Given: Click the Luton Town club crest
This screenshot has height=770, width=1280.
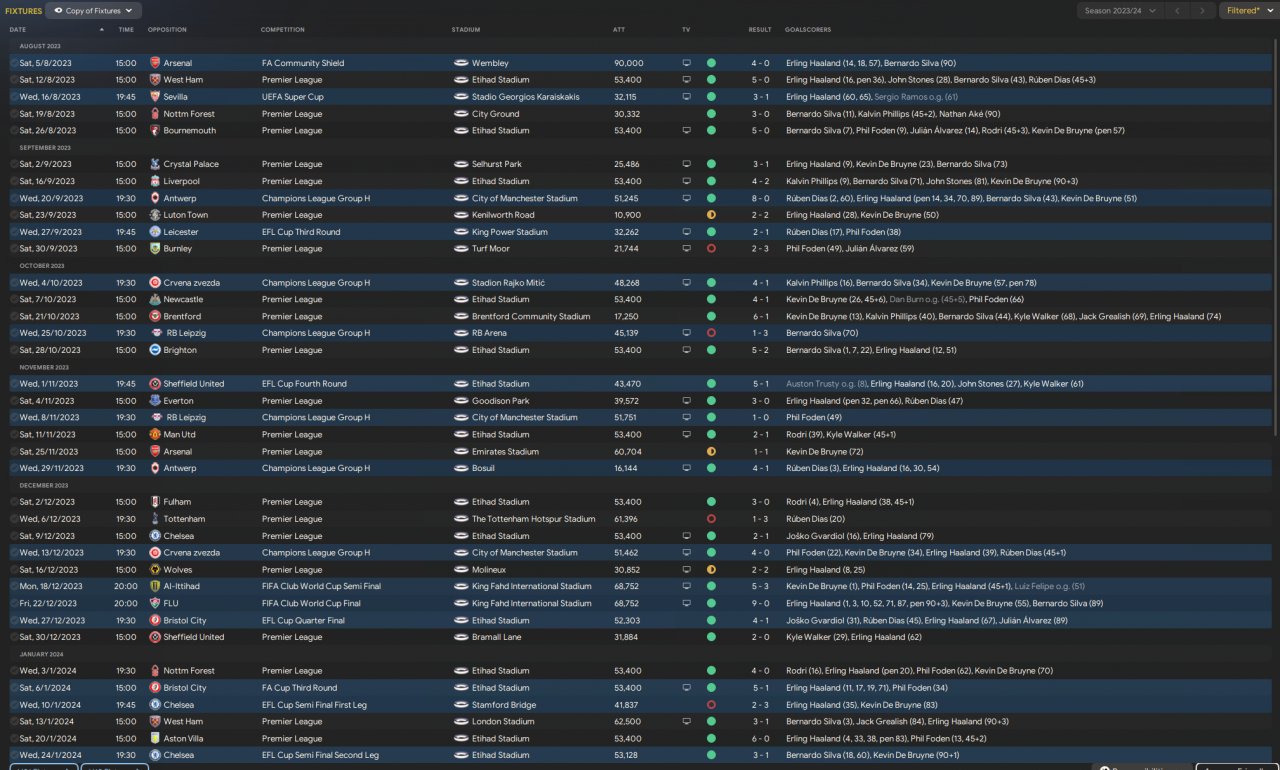Looking at the screenshot, I should click(155, 215).
